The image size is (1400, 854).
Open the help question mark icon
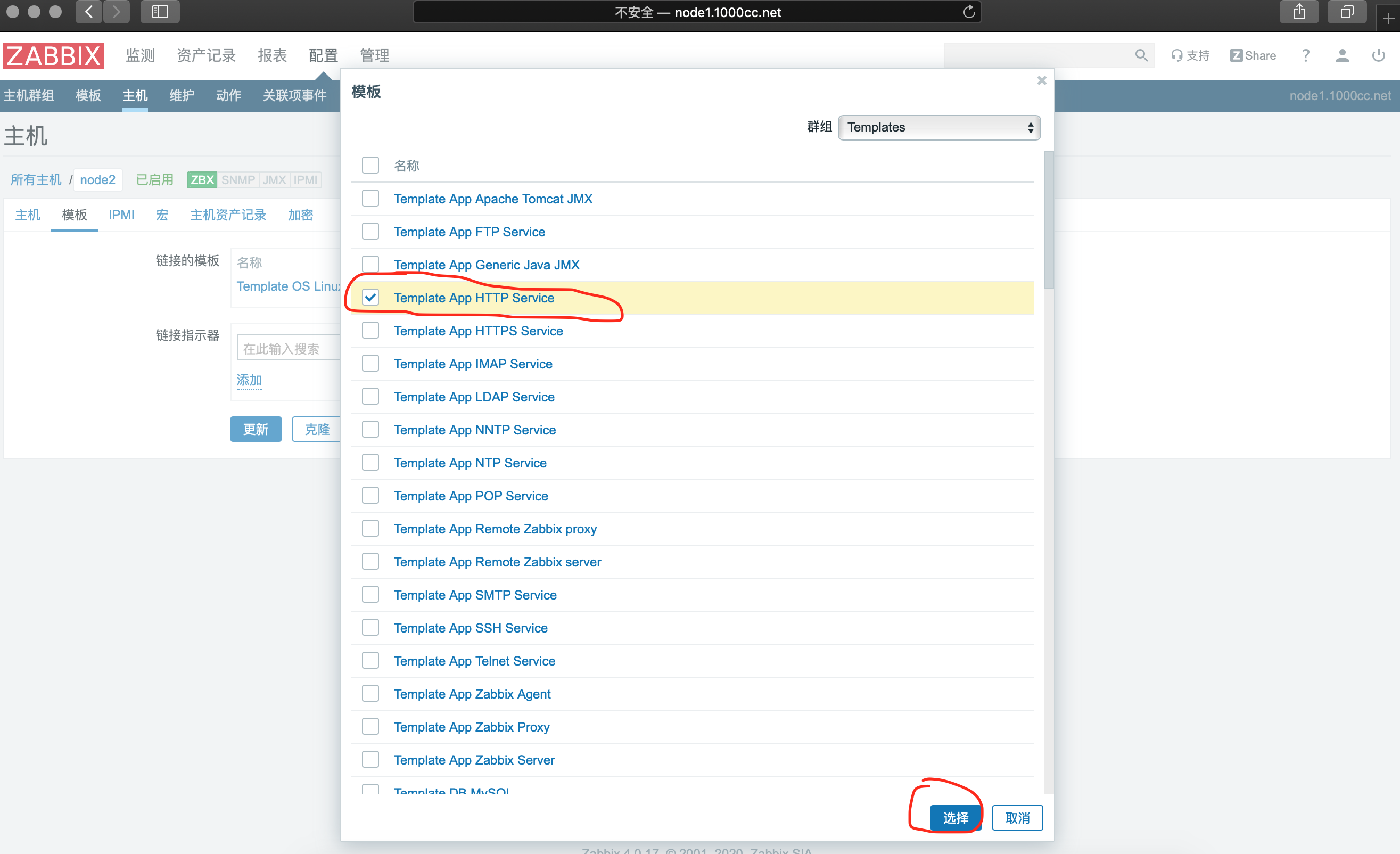(1306, 55)
